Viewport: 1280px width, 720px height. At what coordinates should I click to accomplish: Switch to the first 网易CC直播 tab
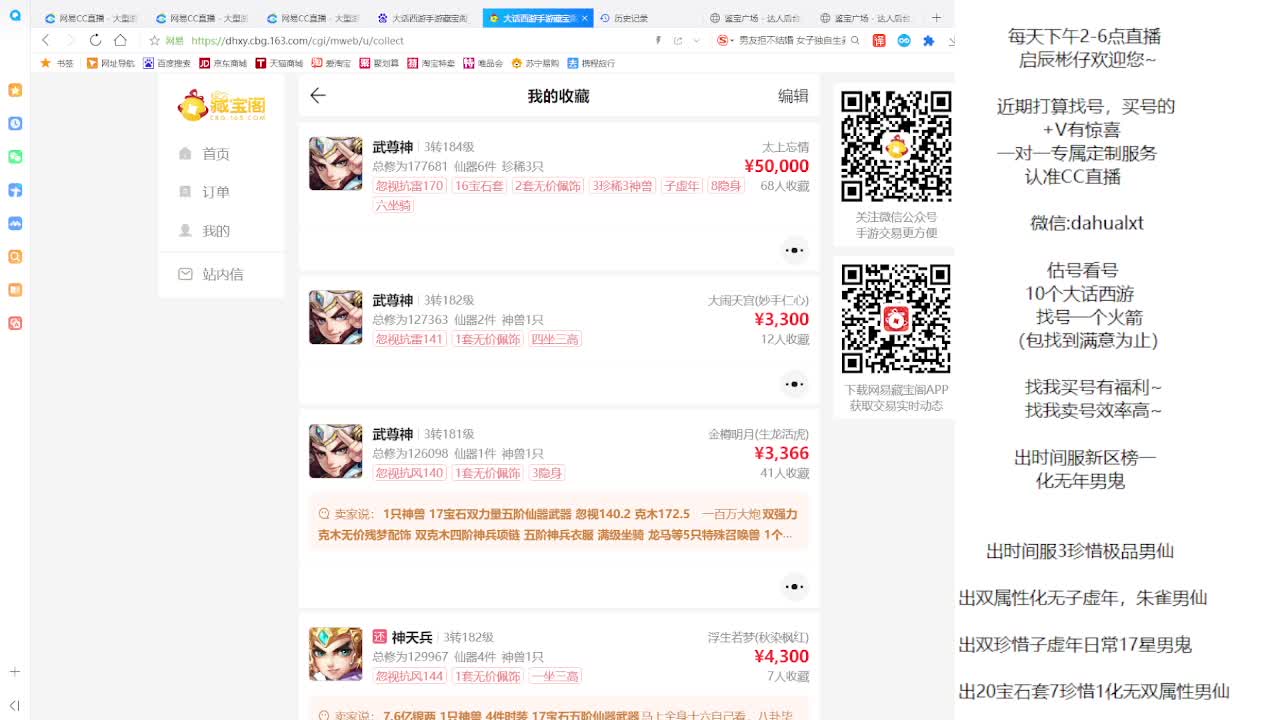click(x=91, y=18)
